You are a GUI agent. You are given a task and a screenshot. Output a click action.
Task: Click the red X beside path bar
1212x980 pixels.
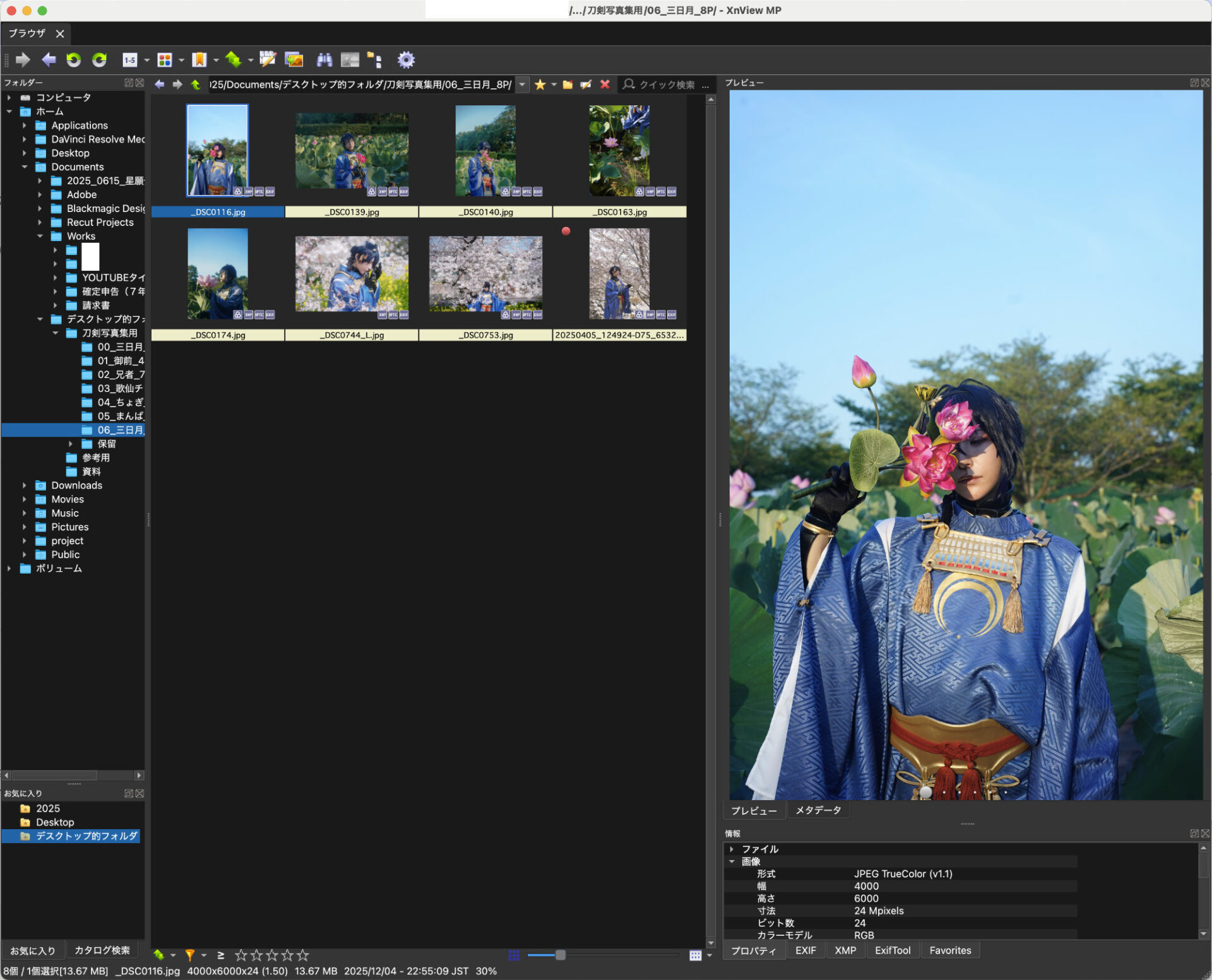click(605, 85)
